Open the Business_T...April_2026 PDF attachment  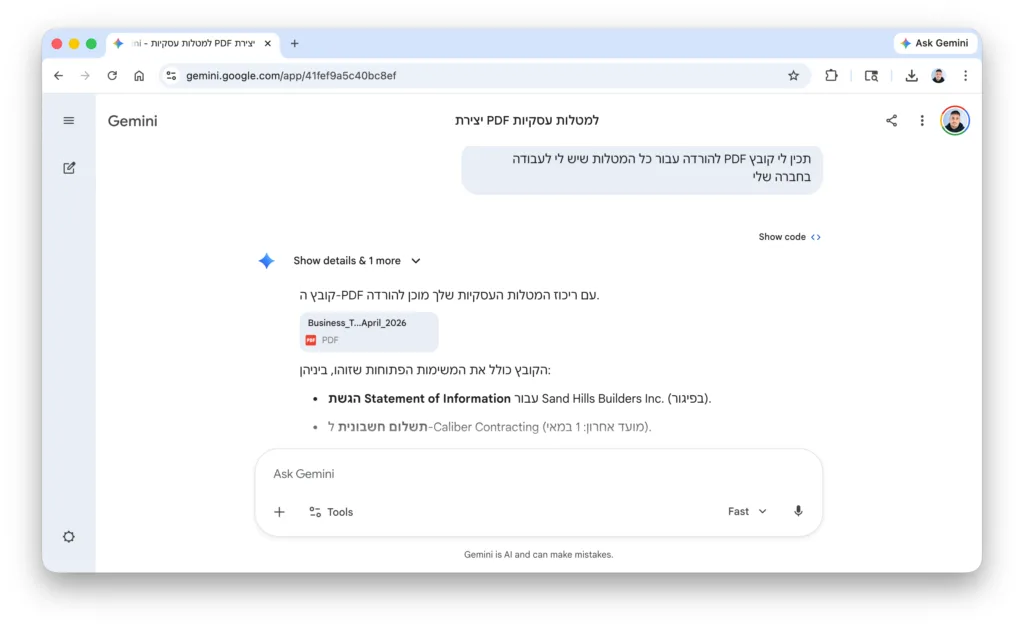tap(369, 332)
